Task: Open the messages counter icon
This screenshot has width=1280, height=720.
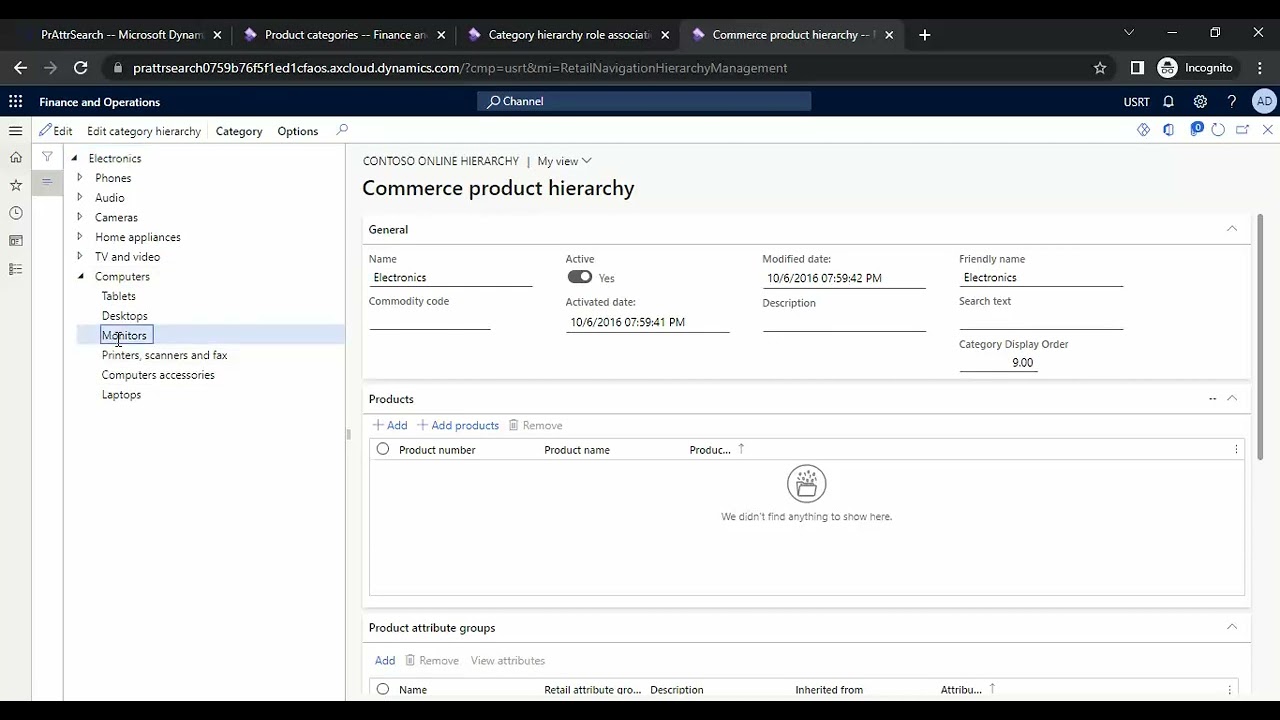Action: pyautogui.click(x=1196, y=129)
